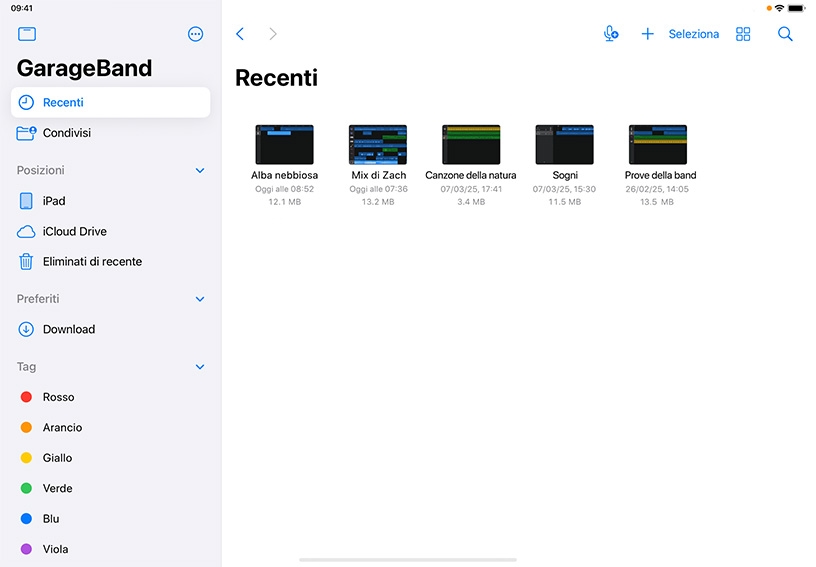Click the Sogni file name
This screenshot has height=567, width=816.
click(x=565, y=176)
